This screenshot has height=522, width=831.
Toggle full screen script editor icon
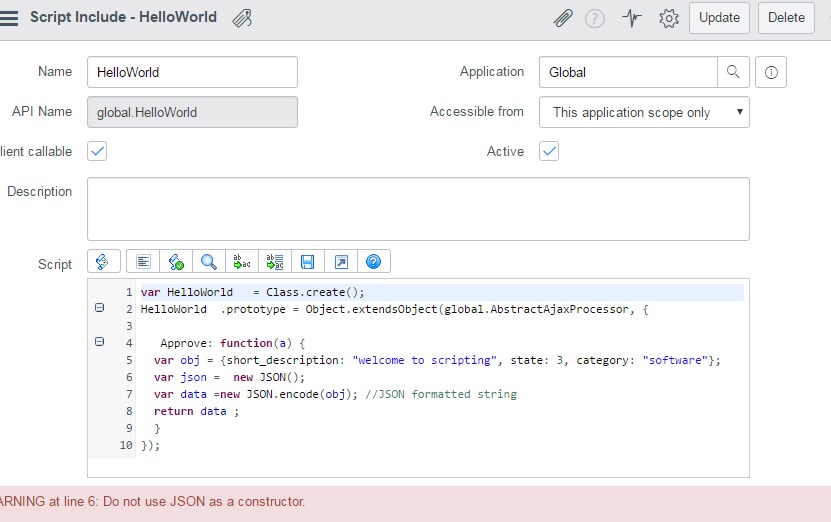[x=341, y=261]
